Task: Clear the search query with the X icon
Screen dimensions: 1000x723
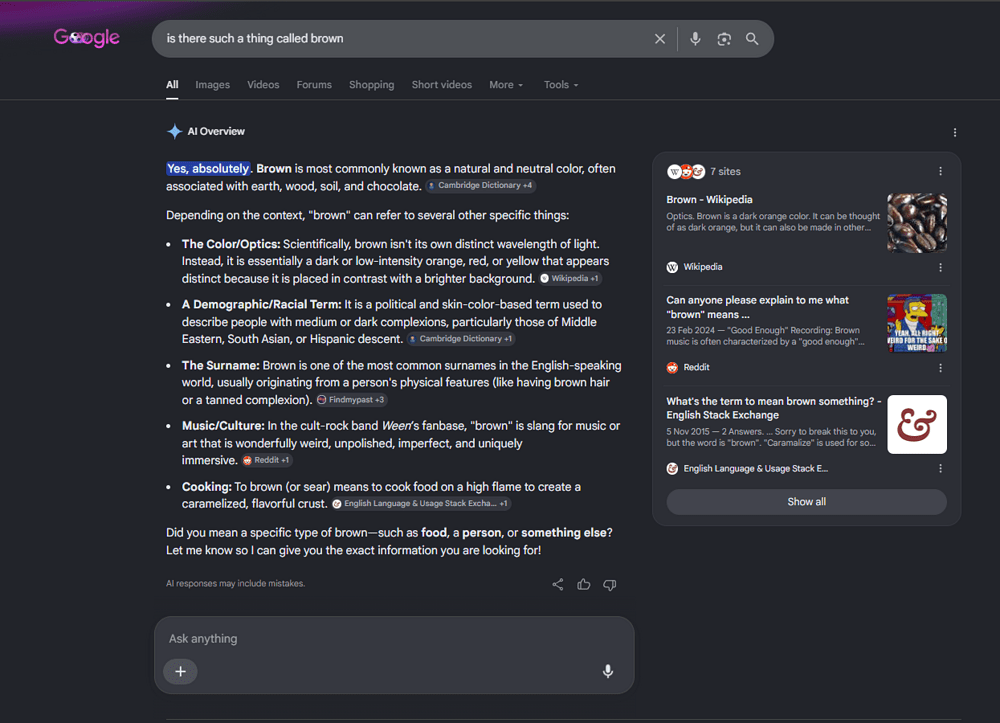Action: (660, 39)
